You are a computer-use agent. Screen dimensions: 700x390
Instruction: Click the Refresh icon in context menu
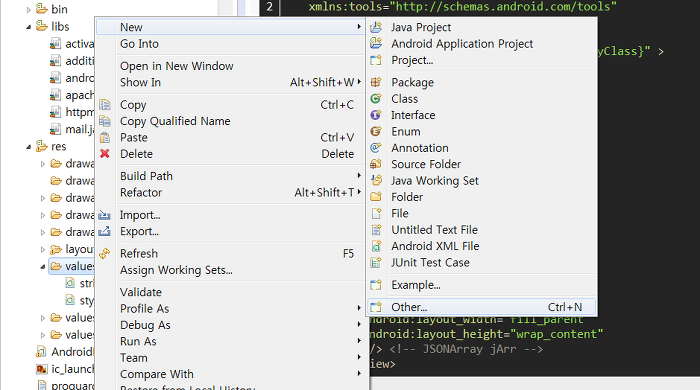coord(104,253)
